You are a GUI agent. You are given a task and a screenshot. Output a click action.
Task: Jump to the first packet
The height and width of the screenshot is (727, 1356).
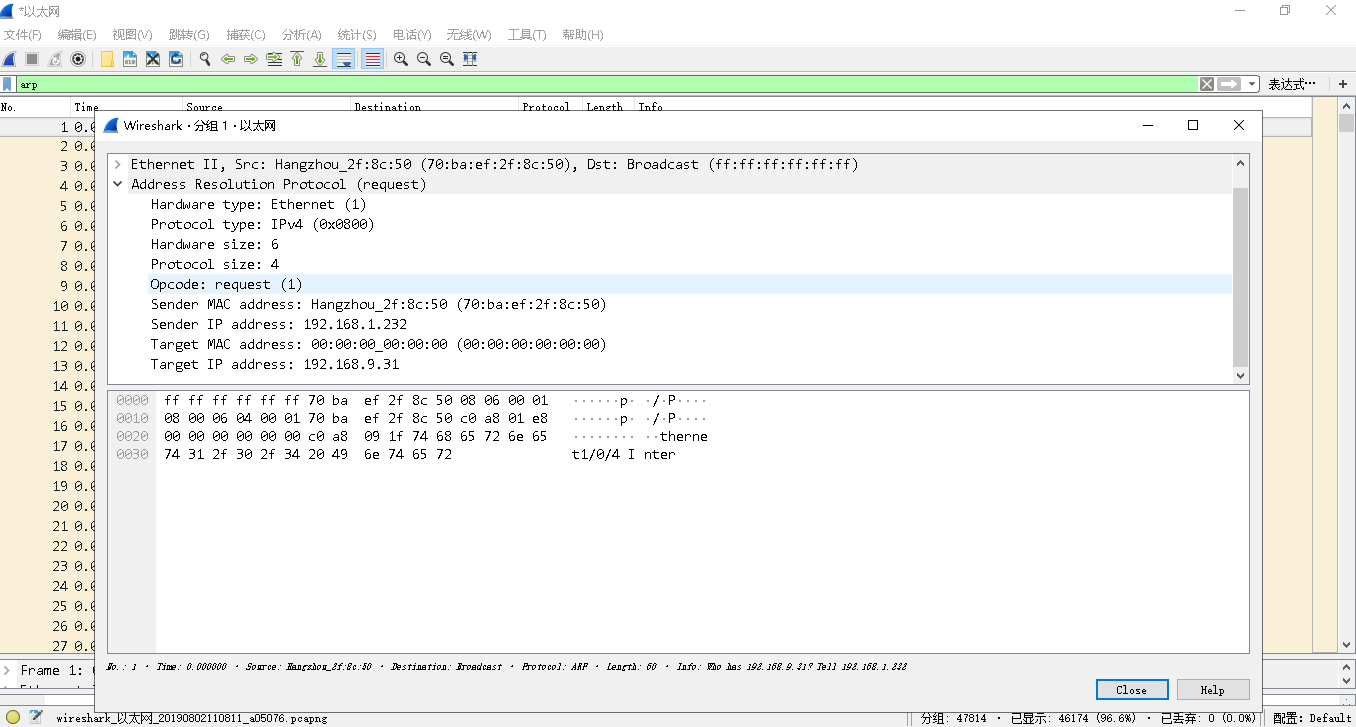click(297, 59)
